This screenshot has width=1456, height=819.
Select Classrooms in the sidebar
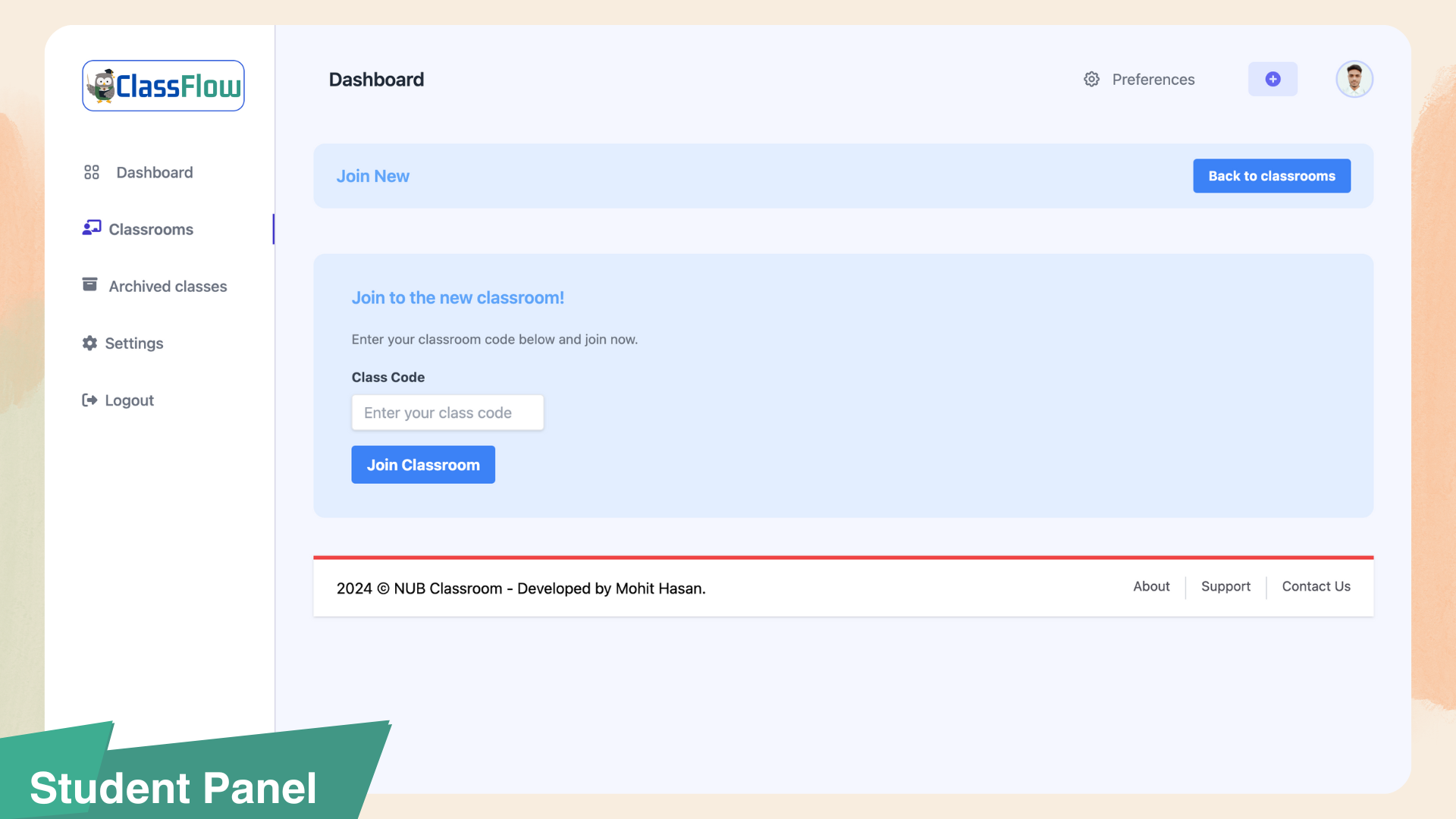tap(151, 229)
